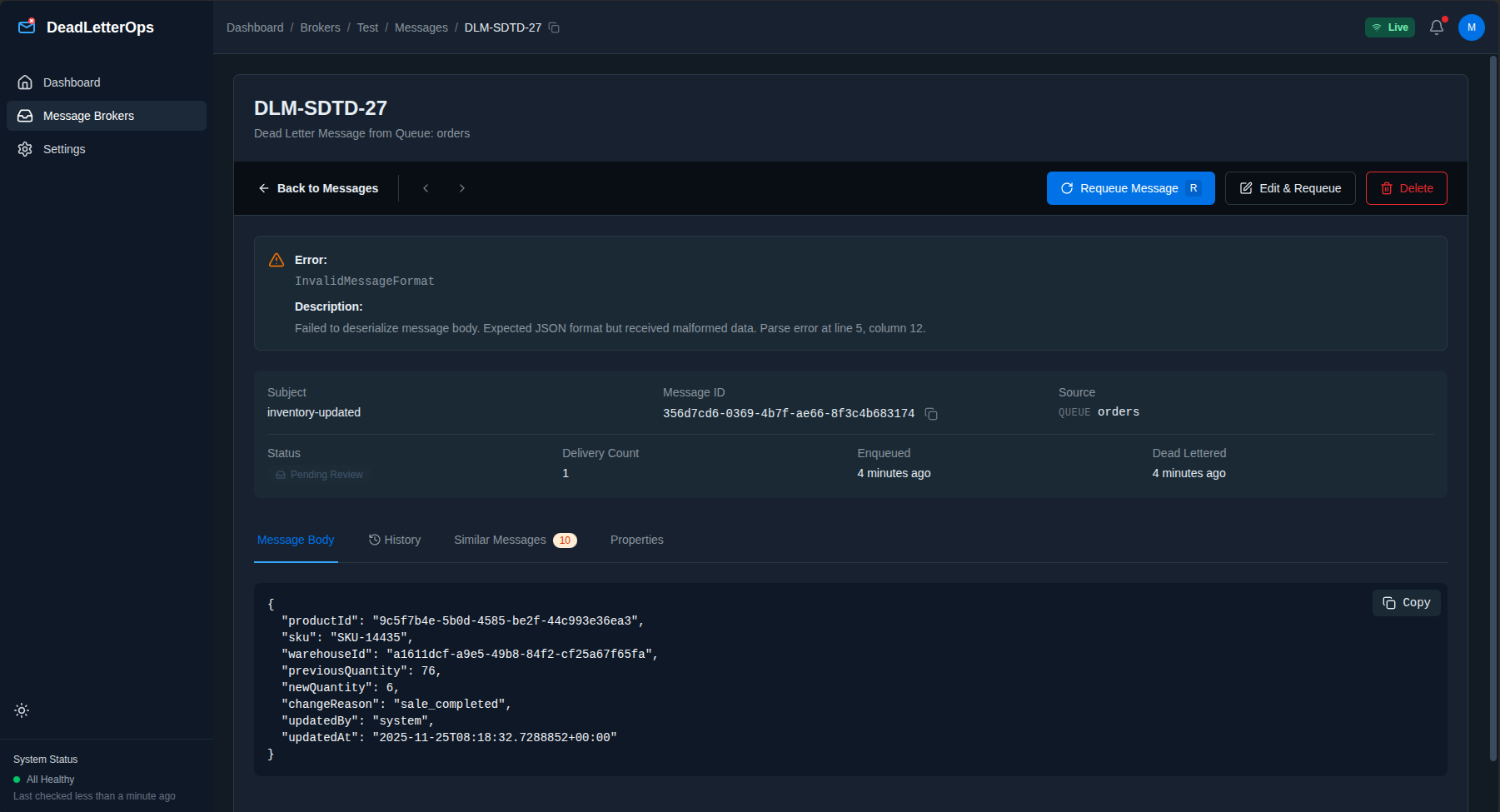Navigate to next message with right chevron
The image size is (1500, 812).
(x=462, y=188)
